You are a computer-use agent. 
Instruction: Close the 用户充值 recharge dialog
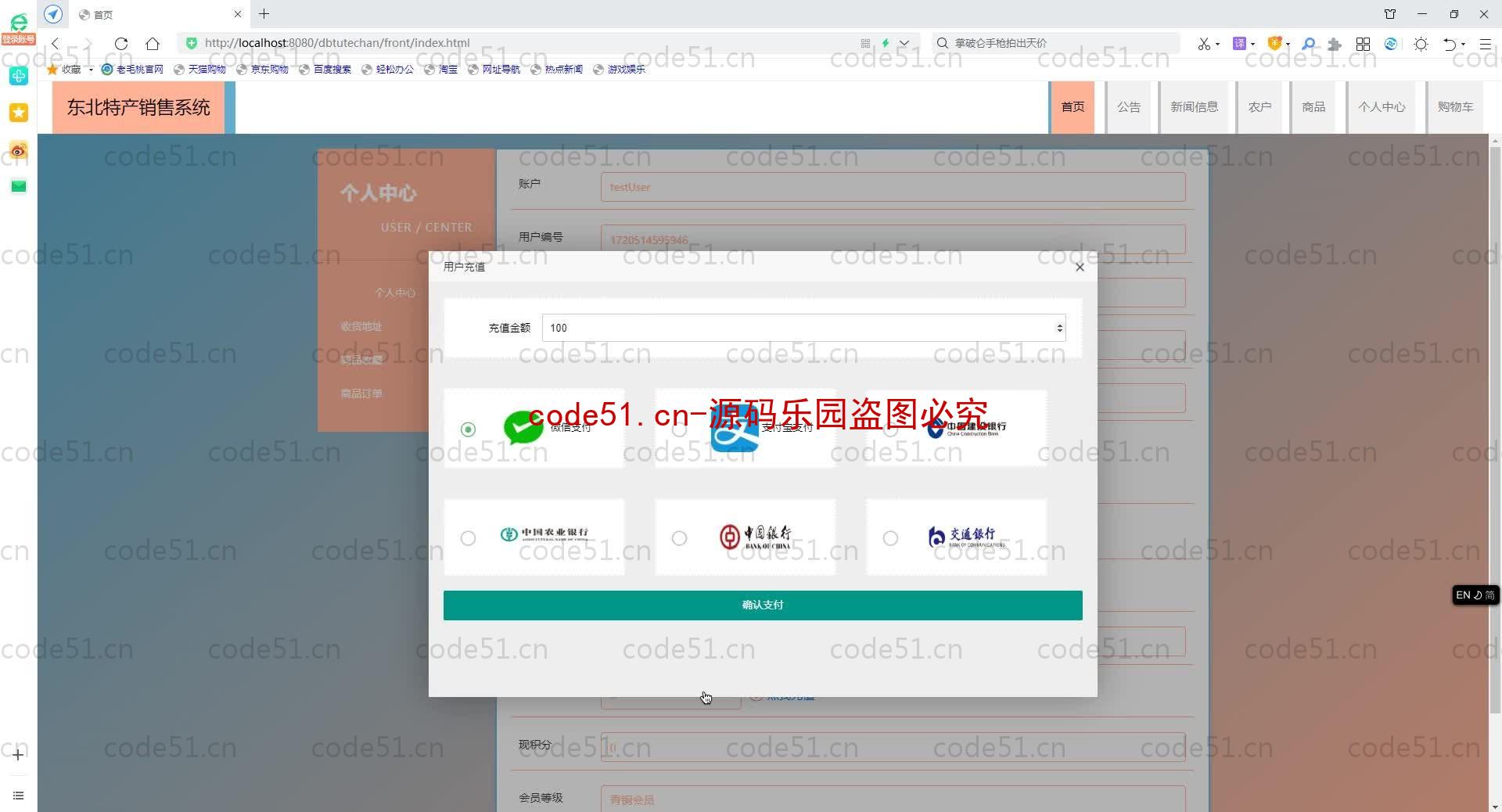[1080, 267]
